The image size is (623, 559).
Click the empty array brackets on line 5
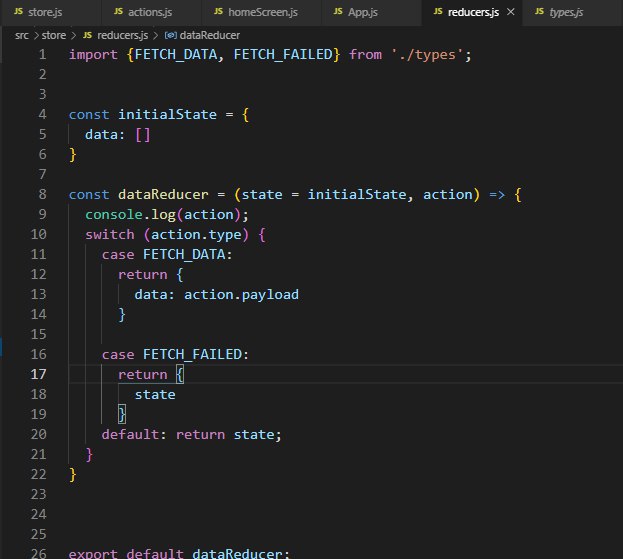tap(143, 135)
